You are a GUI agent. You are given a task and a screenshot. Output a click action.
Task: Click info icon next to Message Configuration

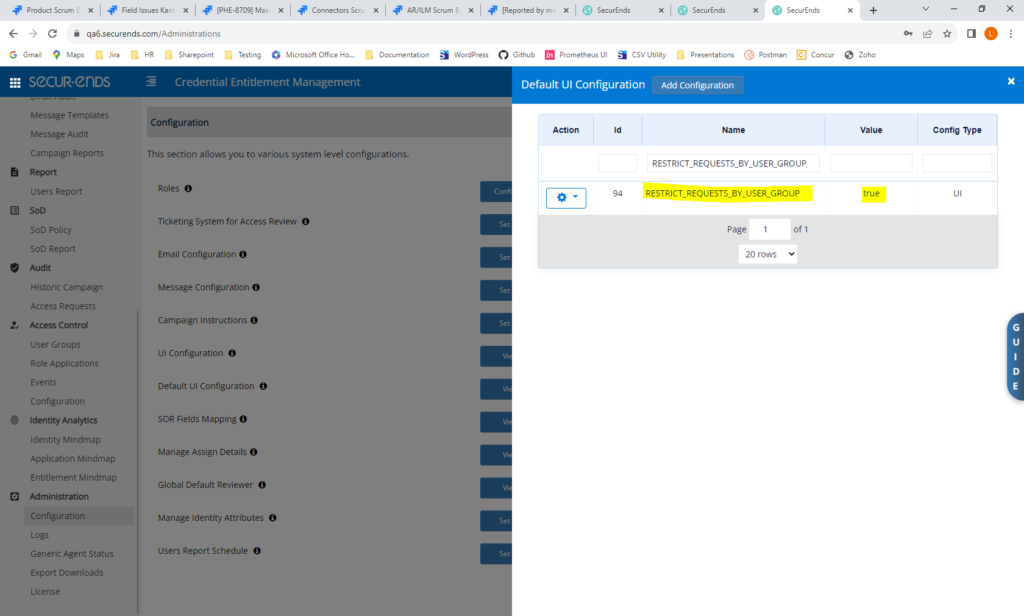click(x=256, y=287)
